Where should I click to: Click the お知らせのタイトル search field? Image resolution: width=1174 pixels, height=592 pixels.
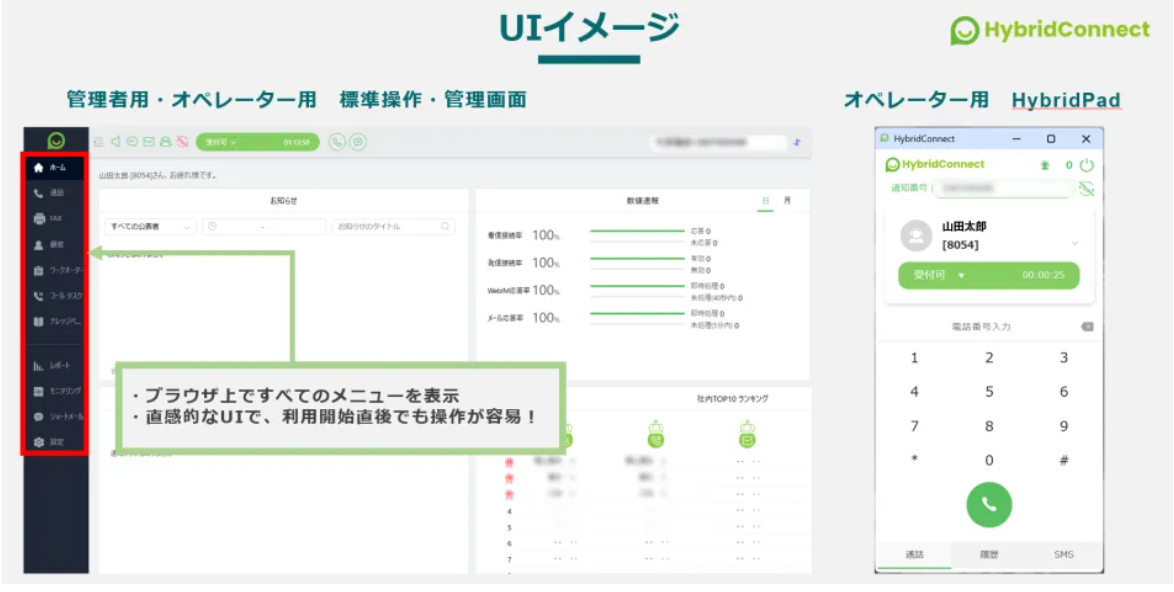[394, 226]
